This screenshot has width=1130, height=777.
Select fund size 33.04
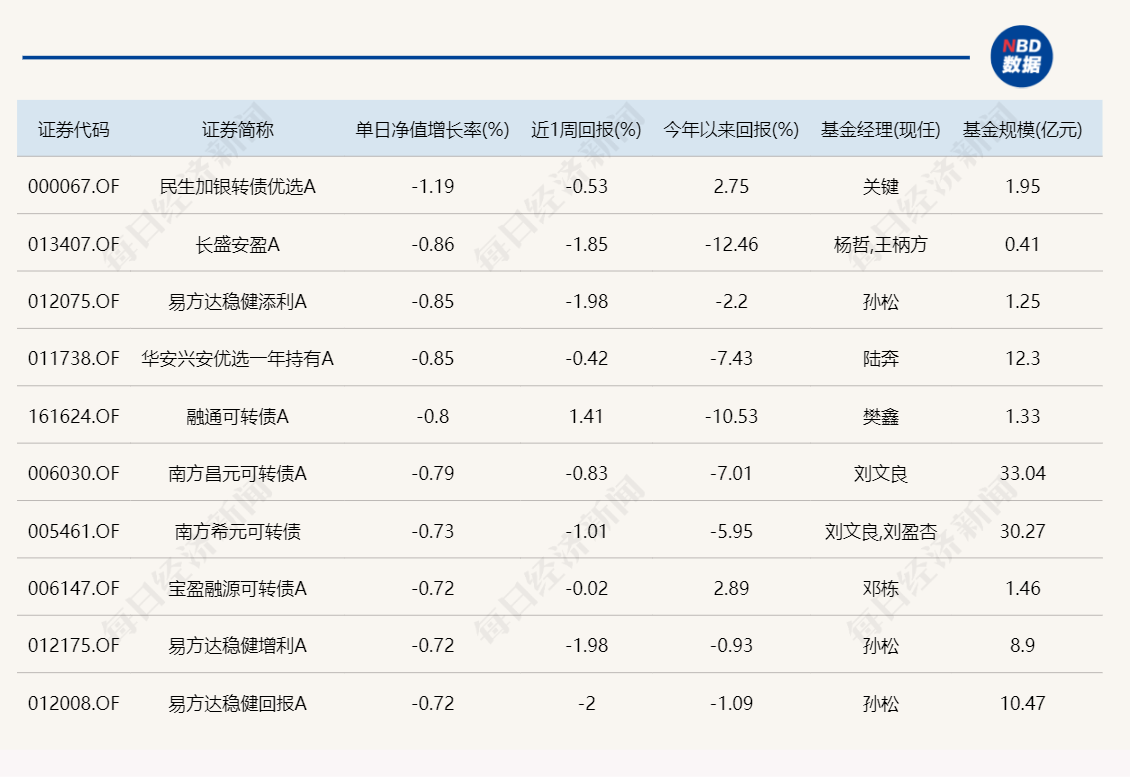click(1023, 474)
